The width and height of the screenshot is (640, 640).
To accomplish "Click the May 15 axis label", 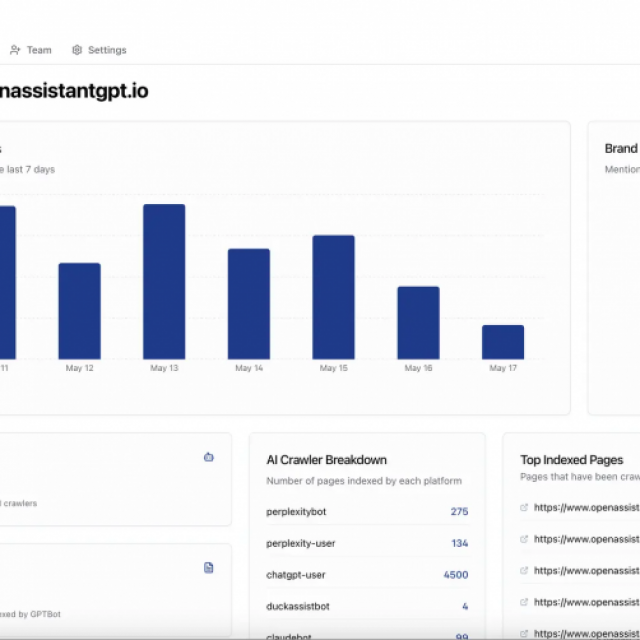I will point(333,368).
